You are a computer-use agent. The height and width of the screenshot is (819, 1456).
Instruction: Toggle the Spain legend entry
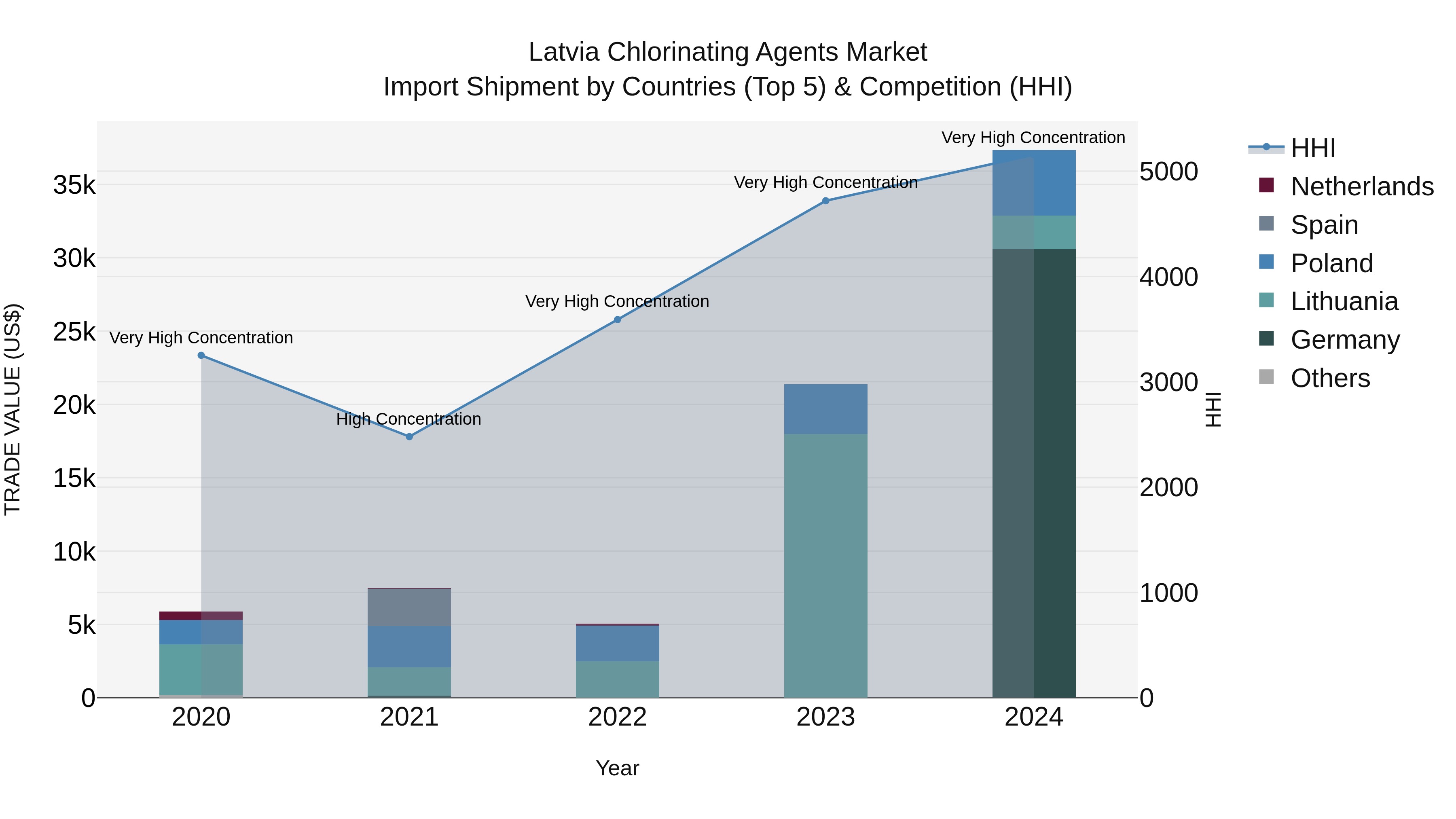1308,224
